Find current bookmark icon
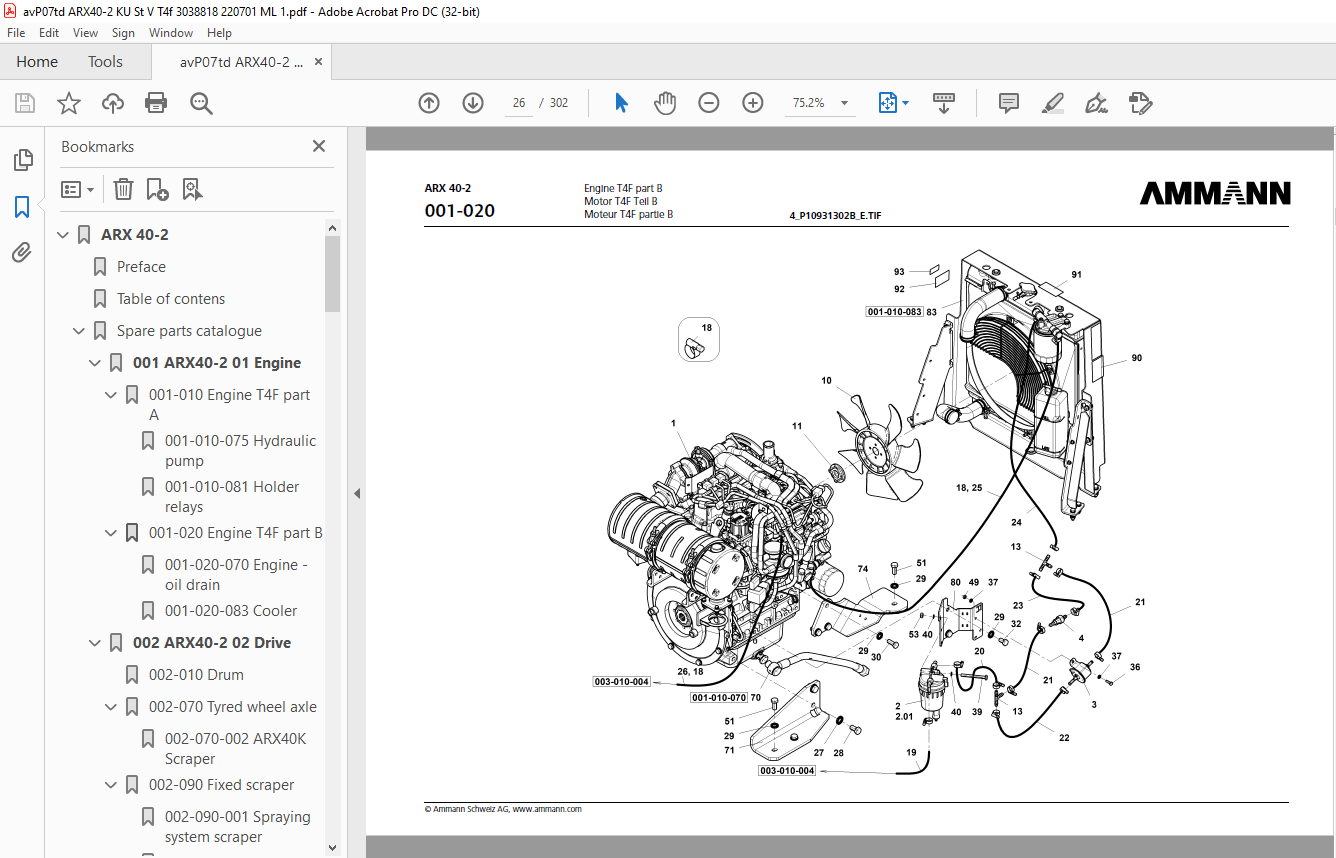 point(192,189)
